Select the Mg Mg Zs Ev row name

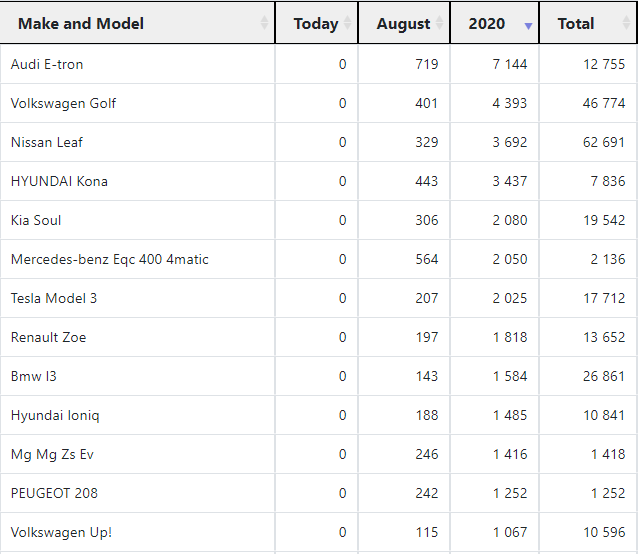click(x=52, y=454)
